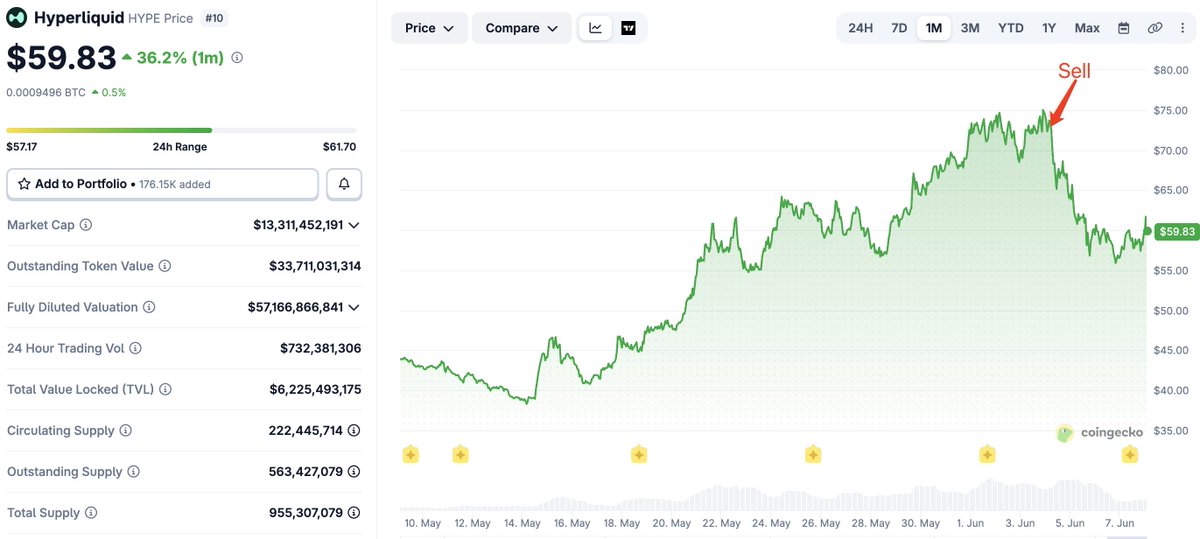Viewport: 1200px width, 539px height.
Task: Click the $59.83 current price tag on chart
Action: pos(1176,231)
